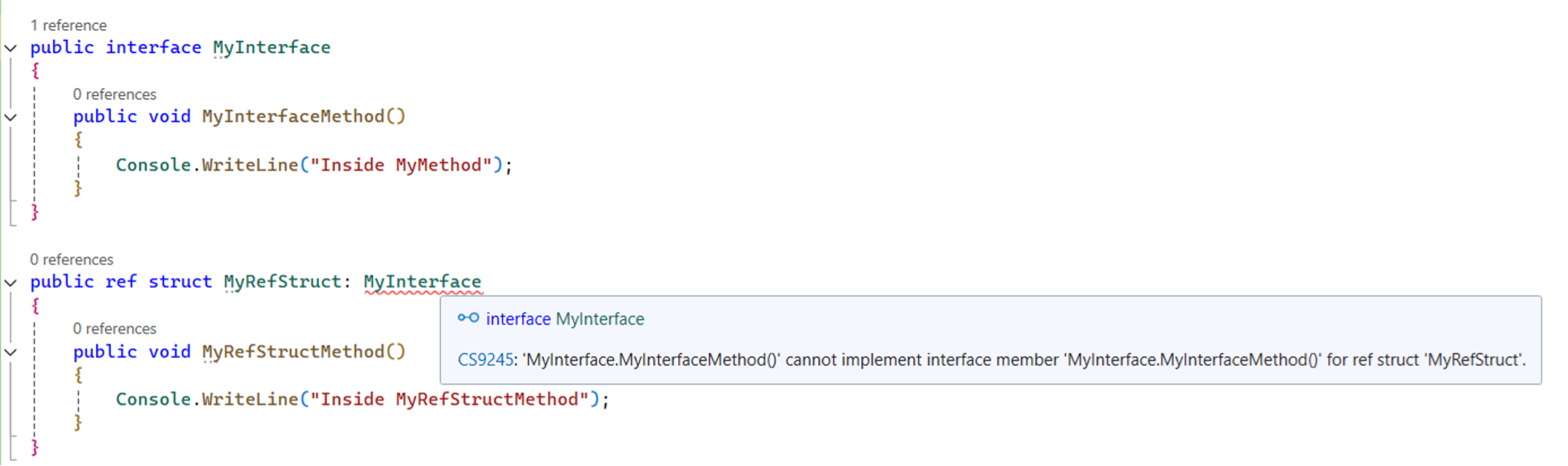Click the "Inside MyMethod" string literal

tap(401, 165)
